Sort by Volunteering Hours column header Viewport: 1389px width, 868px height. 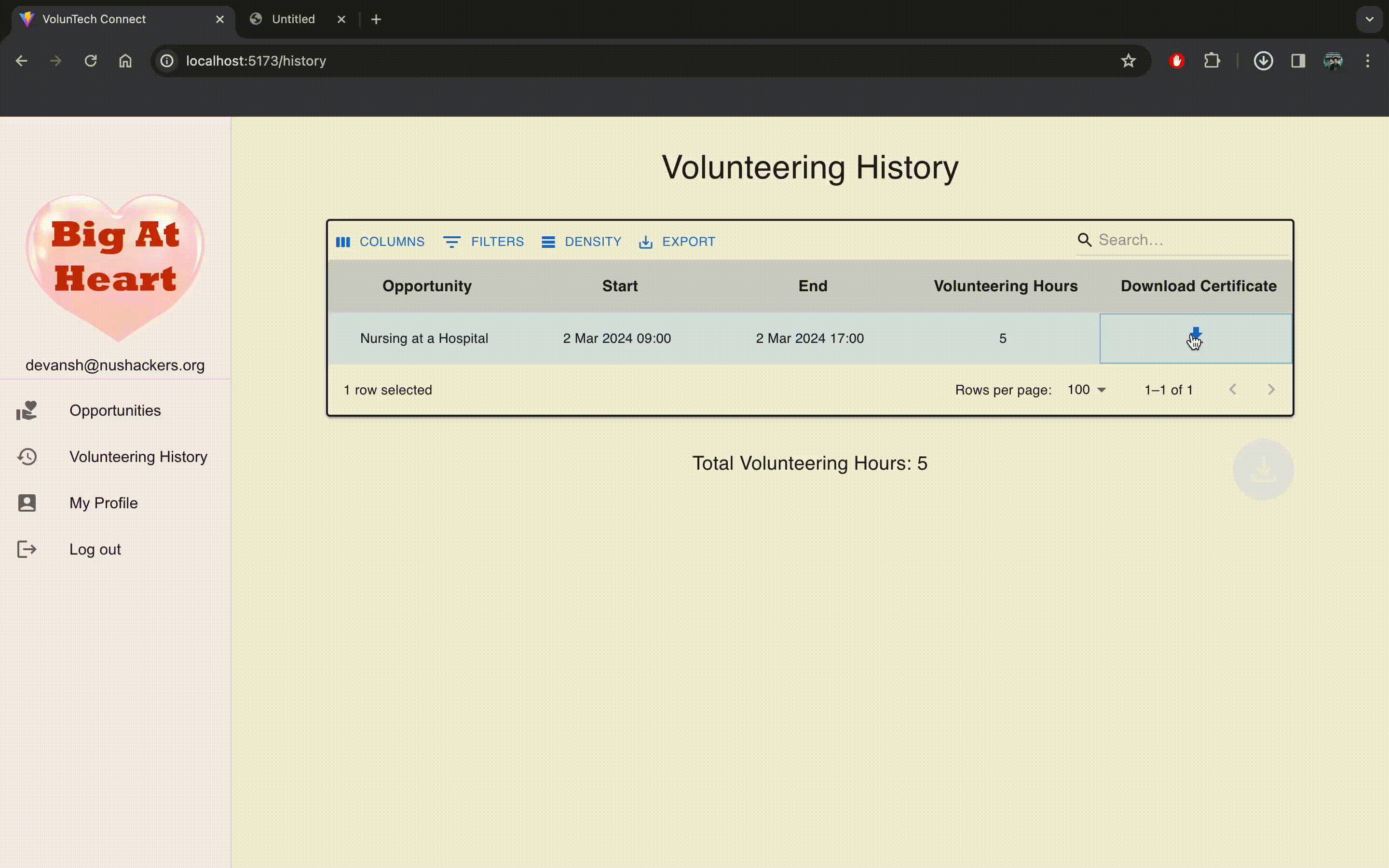point(1005,286)
